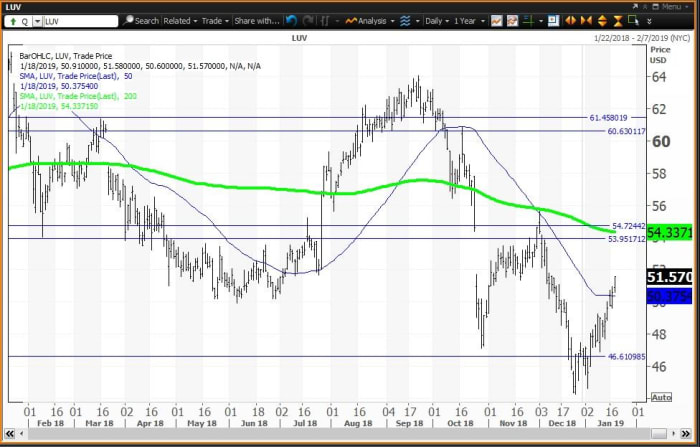Click the redo arrow icon
The height and width of the screenshot is (447, 700).
308,20
